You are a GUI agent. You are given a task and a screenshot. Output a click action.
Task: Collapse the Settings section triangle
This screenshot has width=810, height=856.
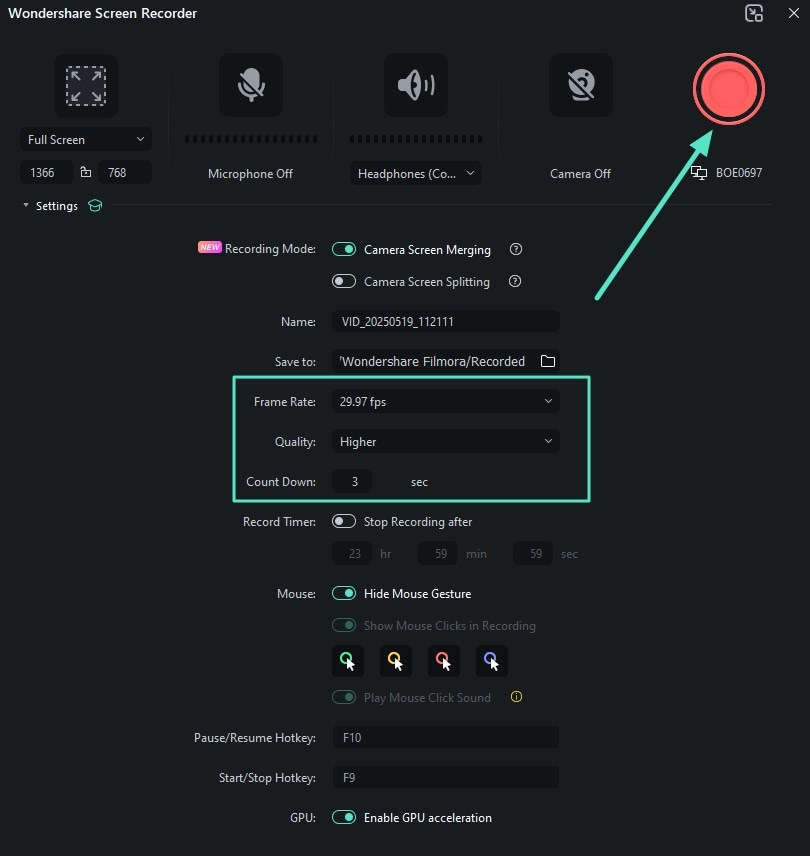click(26, 205)
